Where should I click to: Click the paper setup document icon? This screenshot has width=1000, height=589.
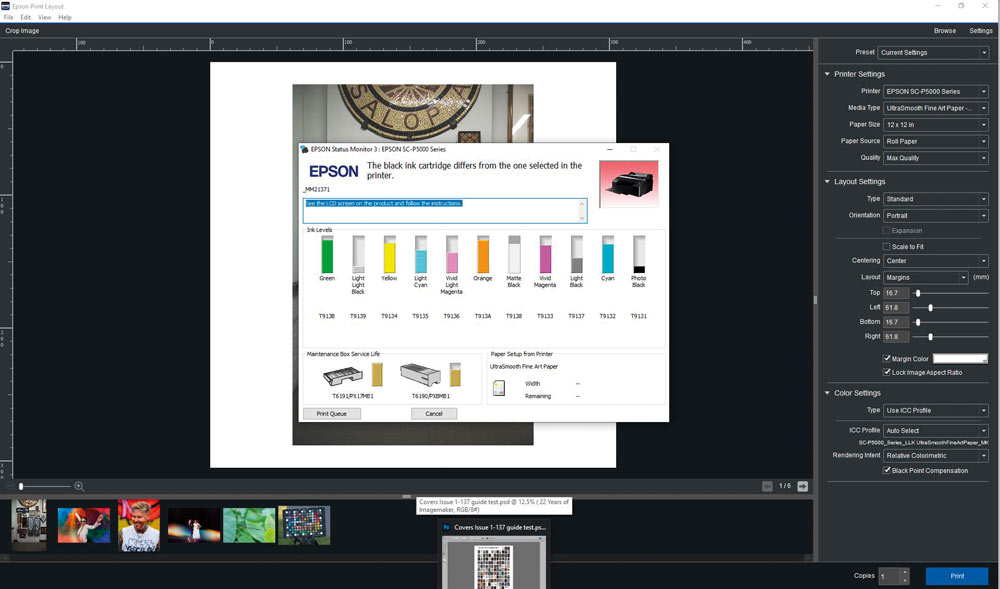coord(499,388)
